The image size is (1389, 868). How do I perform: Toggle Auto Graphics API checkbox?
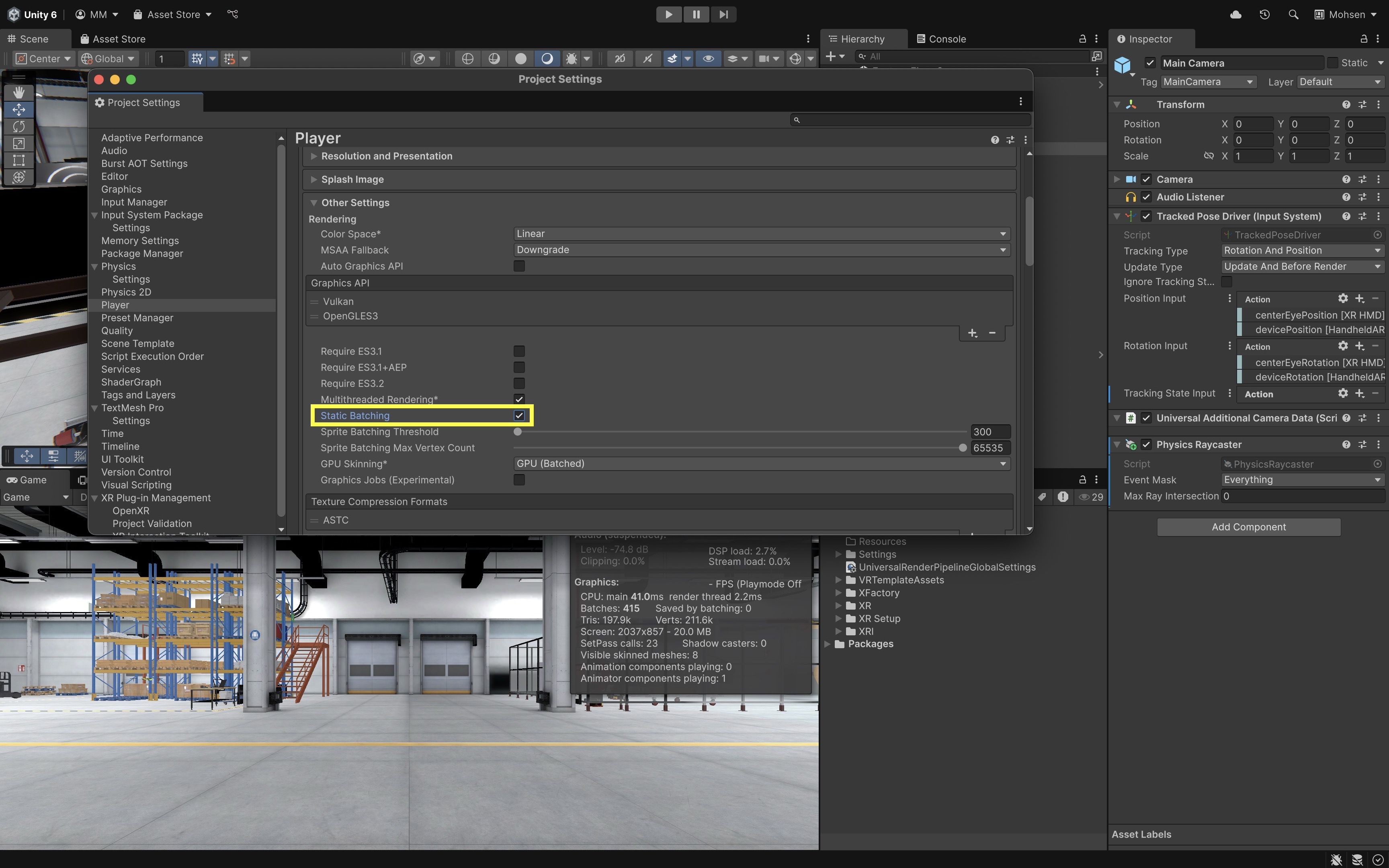(x=519, y=266)
